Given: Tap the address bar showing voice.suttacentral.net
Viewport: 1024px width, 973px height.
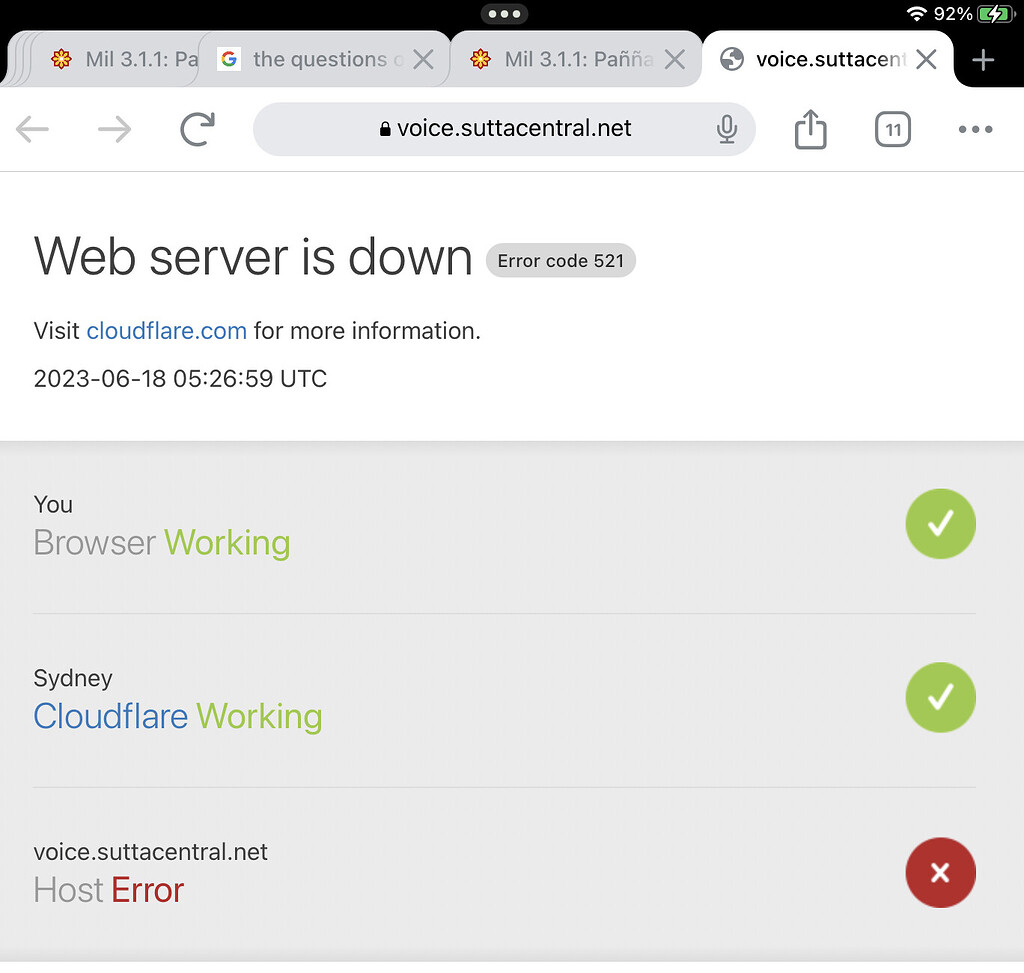Looking at the screenshot, I should [x=515, y=129].
